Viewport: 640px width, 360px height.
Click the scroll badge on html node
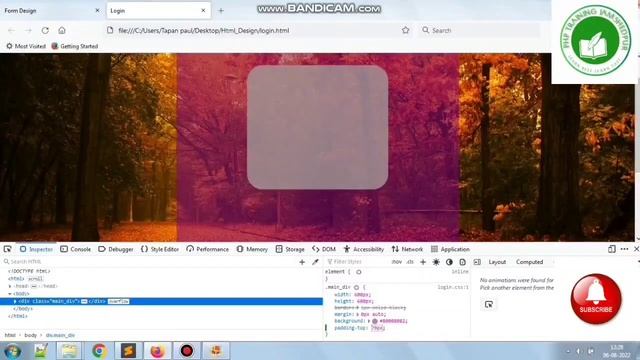[x=35, y=279]
